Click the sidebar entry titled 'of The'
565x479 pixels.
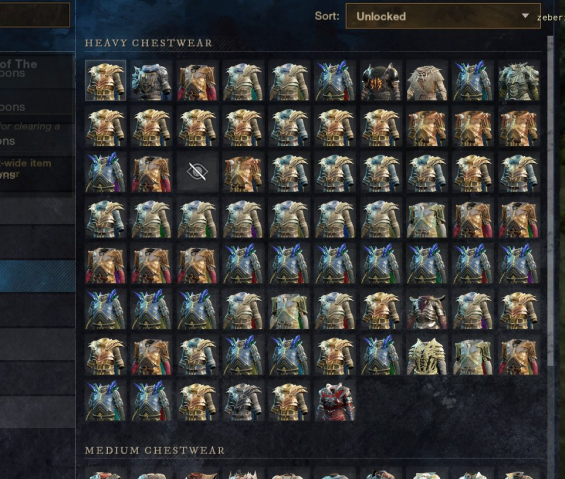(37, 69)
